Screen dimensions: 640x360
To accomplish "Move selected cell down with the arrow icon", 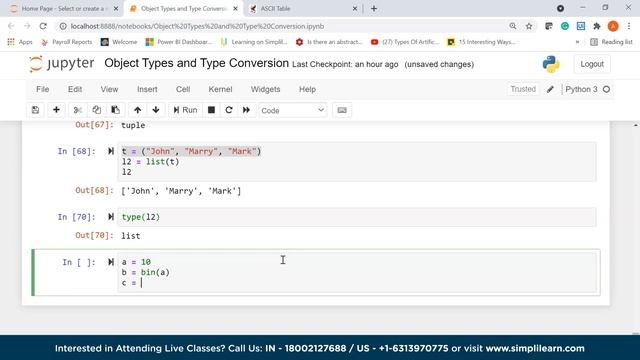I will (x=156, y=110).
